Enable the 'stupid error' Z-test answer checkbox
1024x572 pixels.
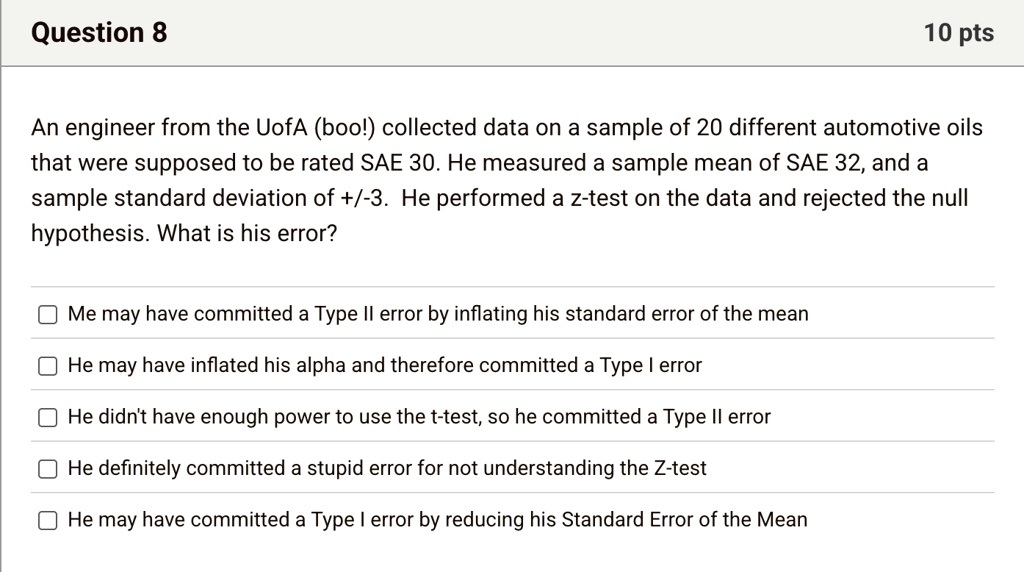(x=48, y=469)
